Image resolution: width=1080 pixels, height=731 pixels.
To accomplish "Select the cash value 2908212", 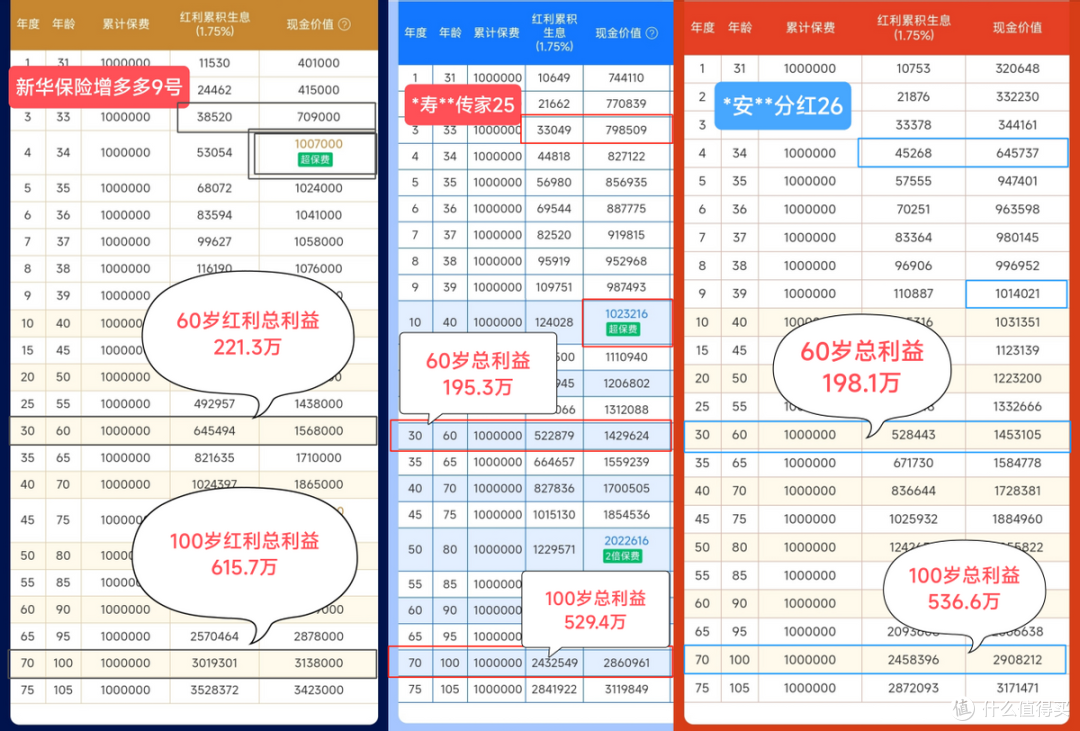I will pos(1017,660).
